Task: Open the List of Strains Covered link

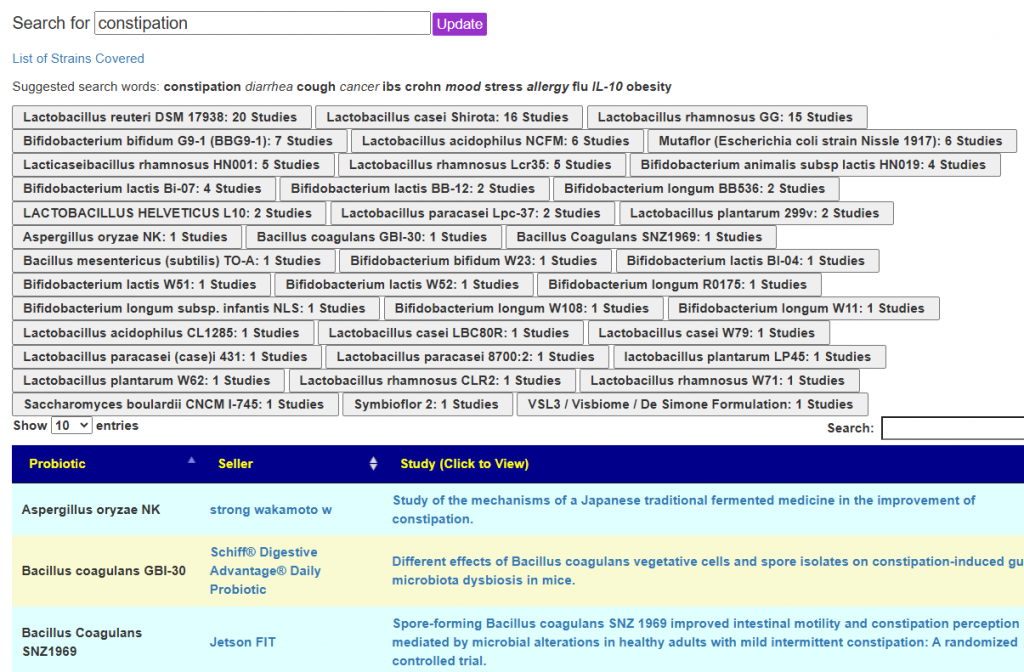Action: click(x=78, y=59)
